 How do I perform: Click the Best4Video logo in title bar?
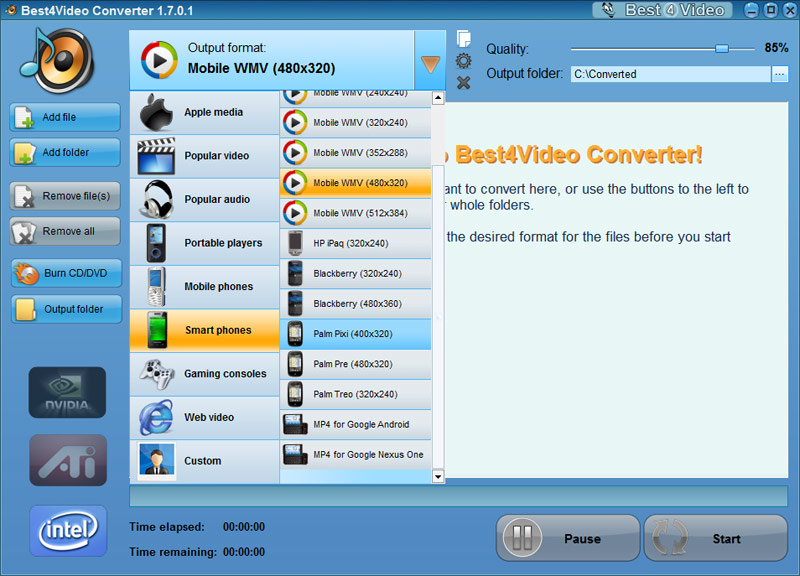coord(662,10)
